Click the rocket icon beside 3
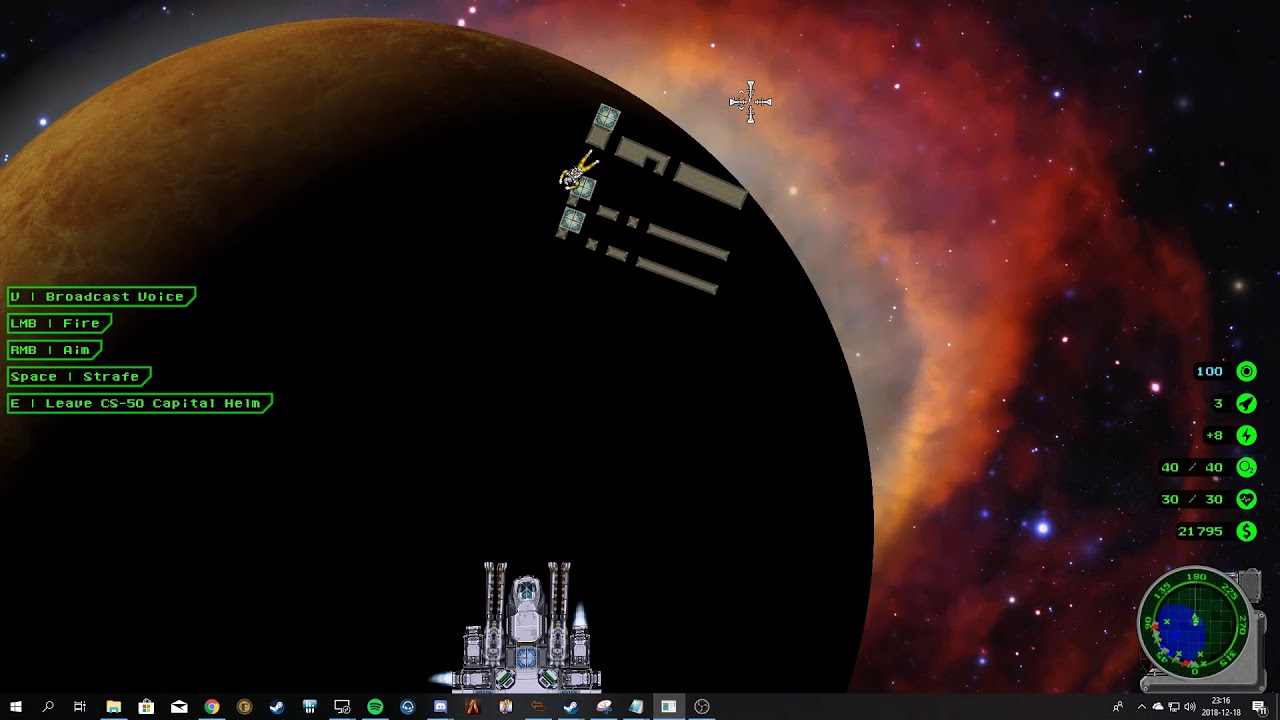Image resolution: width=1280 pixels, height=720 pixels. point(1246,403)
